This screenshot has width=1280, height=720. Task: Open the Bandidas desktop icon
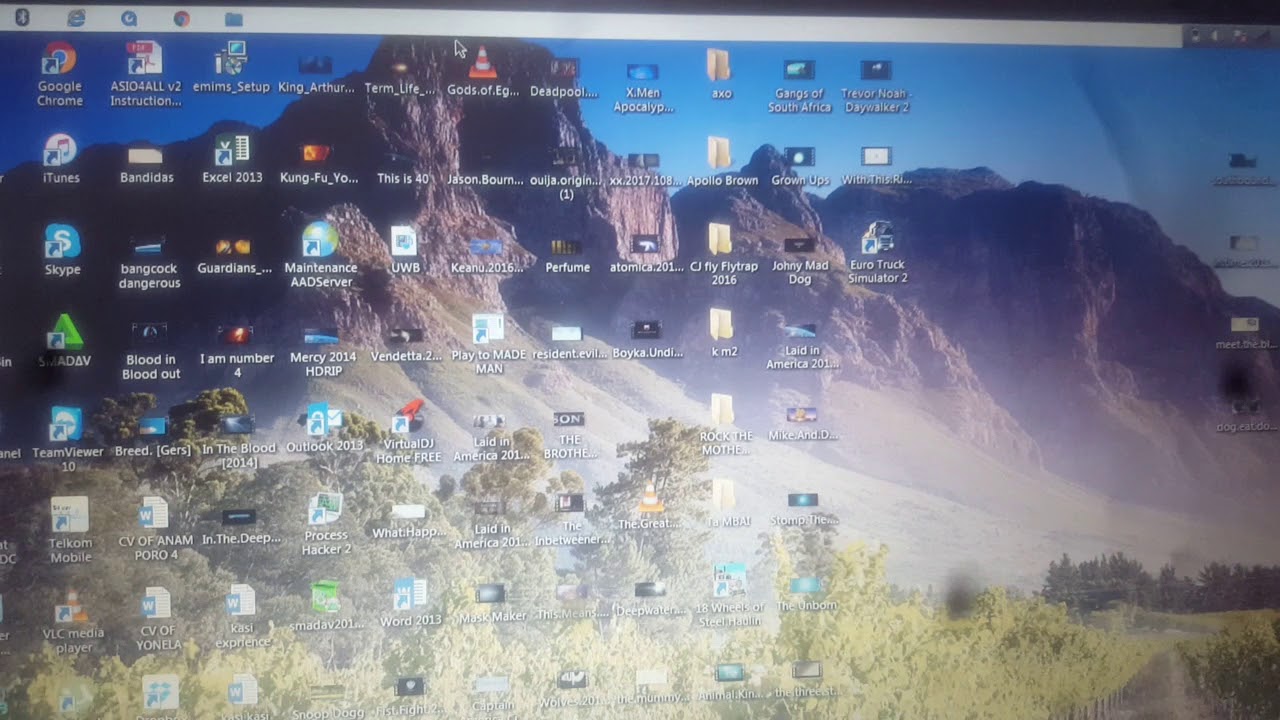[146, 165]
